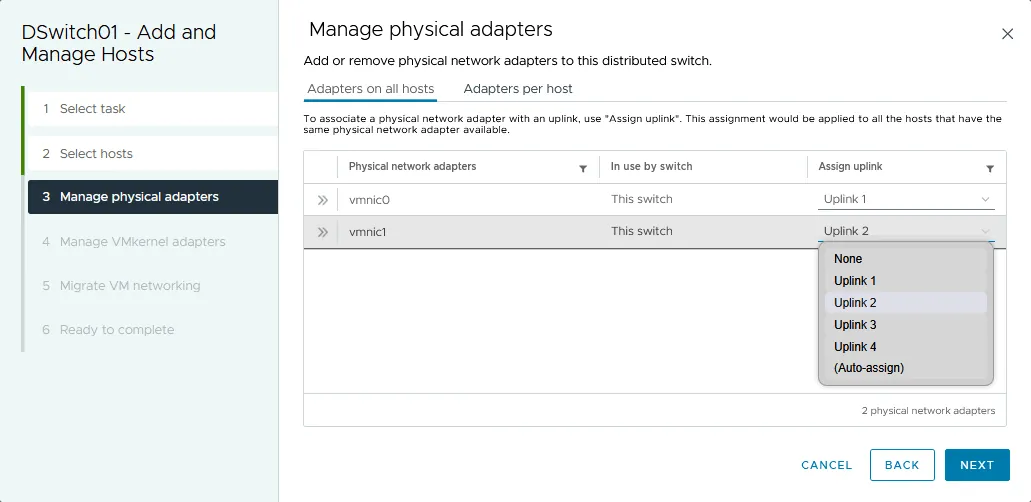Filter the Assign uplink column
The height and width of the screenshot is (502, 1031).
(x=990, y=169)
